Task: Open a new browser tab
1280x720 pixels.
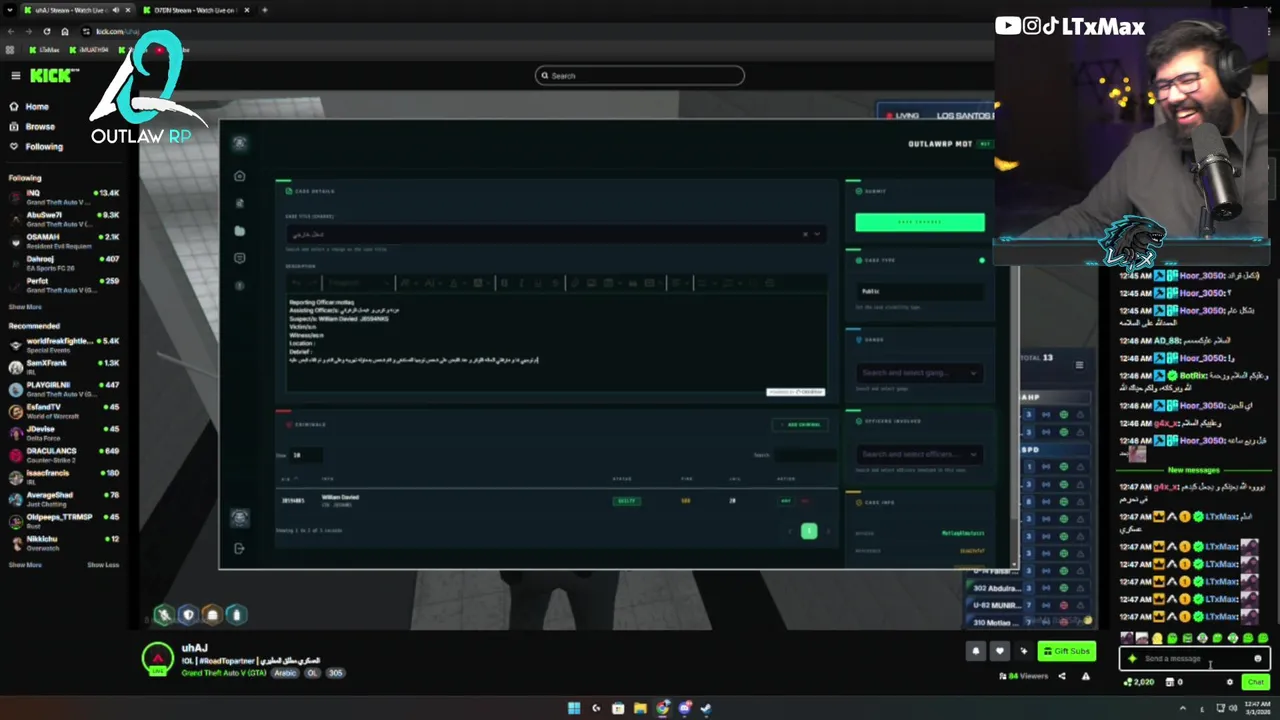Action: coord(264,10)
